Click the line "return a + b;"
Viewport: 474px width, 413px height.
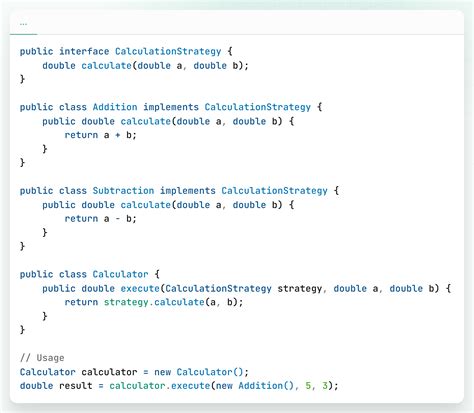pos(100,135)
